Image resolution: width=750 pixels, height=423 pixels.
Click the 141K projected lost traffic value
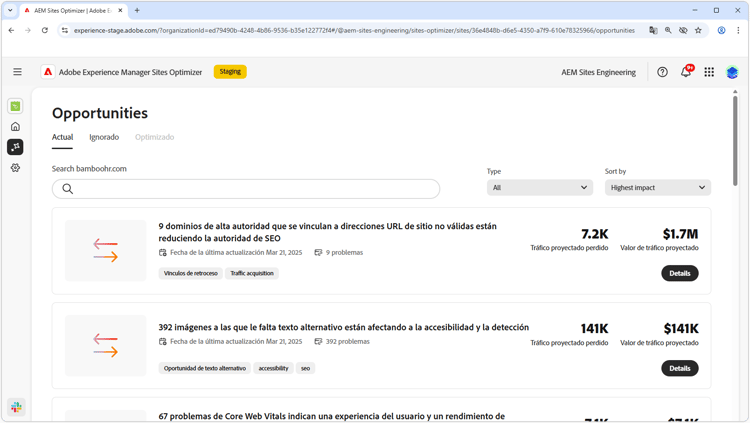(x=594, y=329)
